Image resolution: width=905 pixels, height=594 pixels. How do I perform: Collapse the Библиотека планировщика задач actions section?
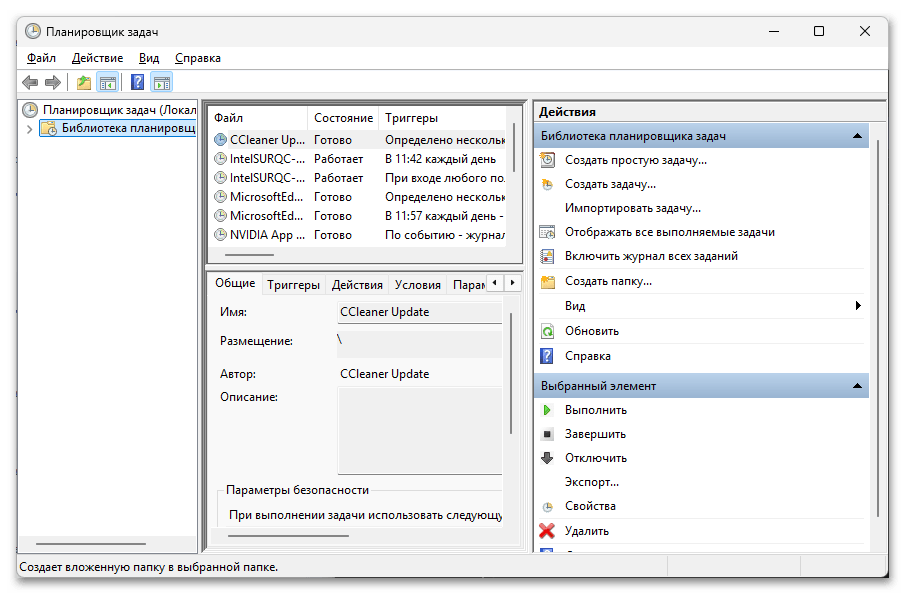tap(857, 136)
